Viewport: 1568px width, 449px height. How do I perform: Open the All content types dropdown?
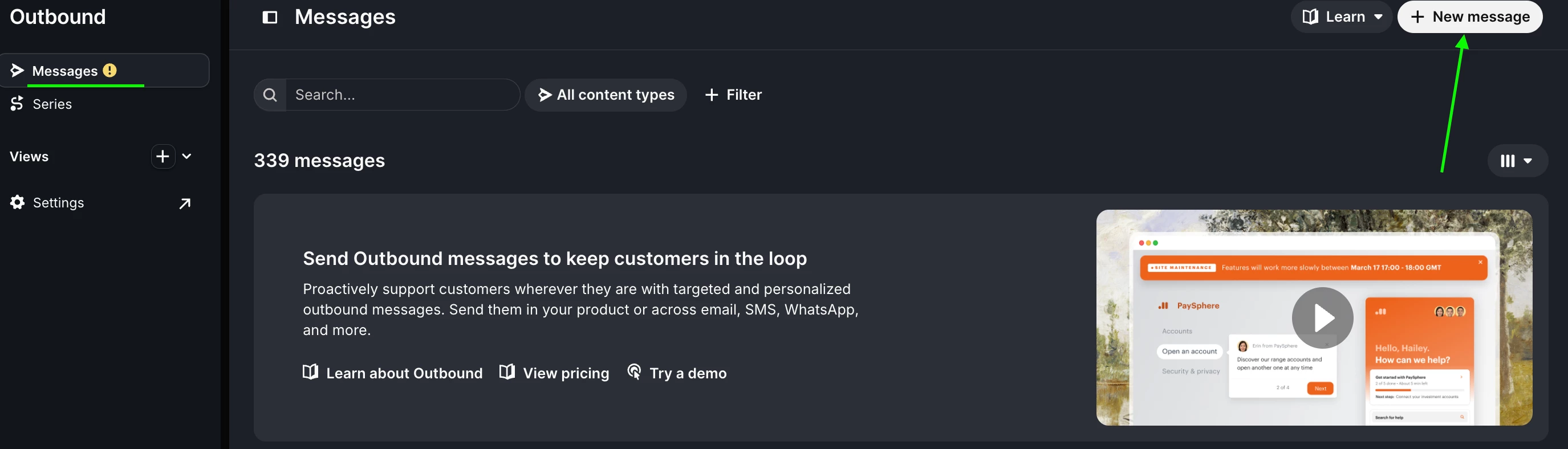point(606,95)
